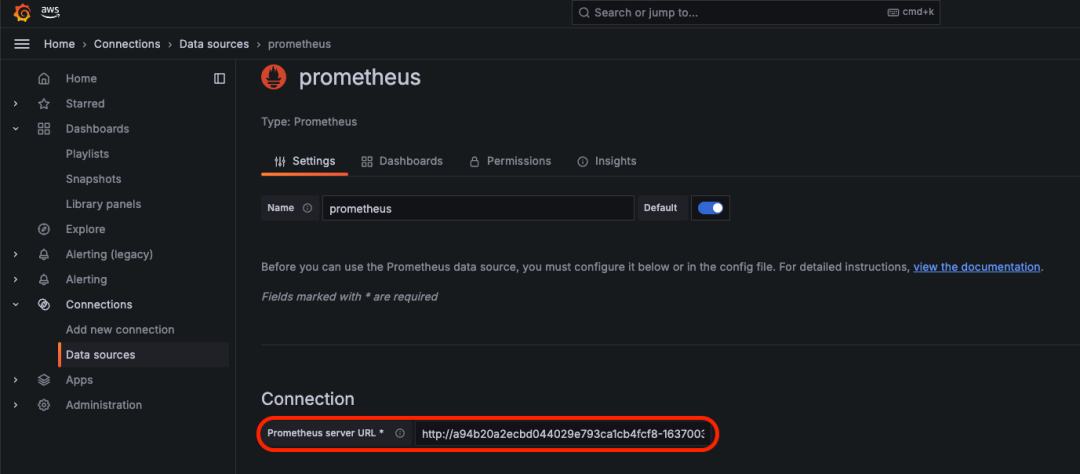Click the Name field info icon
The image size is (1080, 474).
(307, 208)
